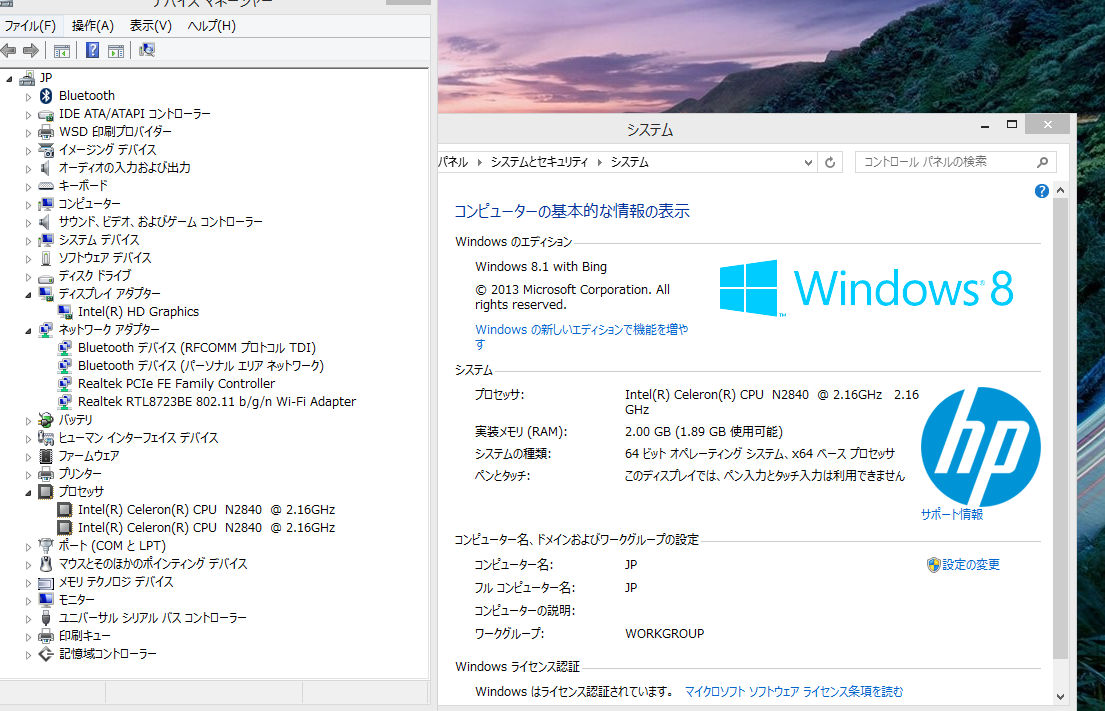1105x711 pixels.
Task: Select ソフトウェア デバイス category
Action: [x=104, y=258]
